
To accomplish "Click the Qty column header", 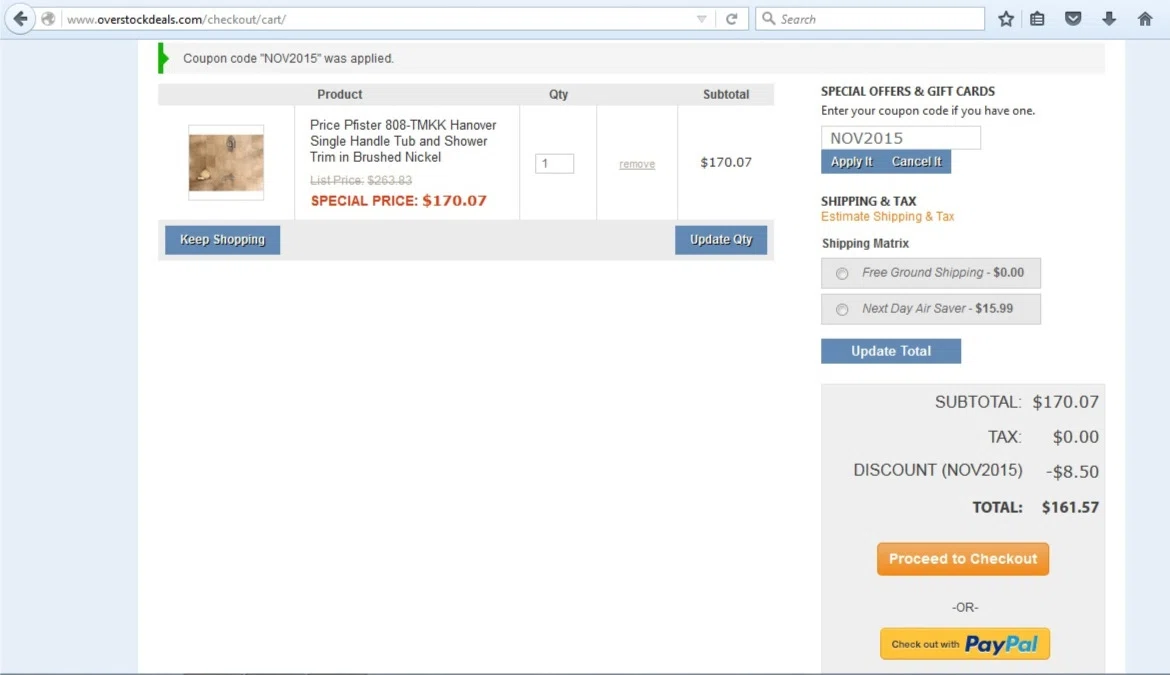I will (558, 94).
